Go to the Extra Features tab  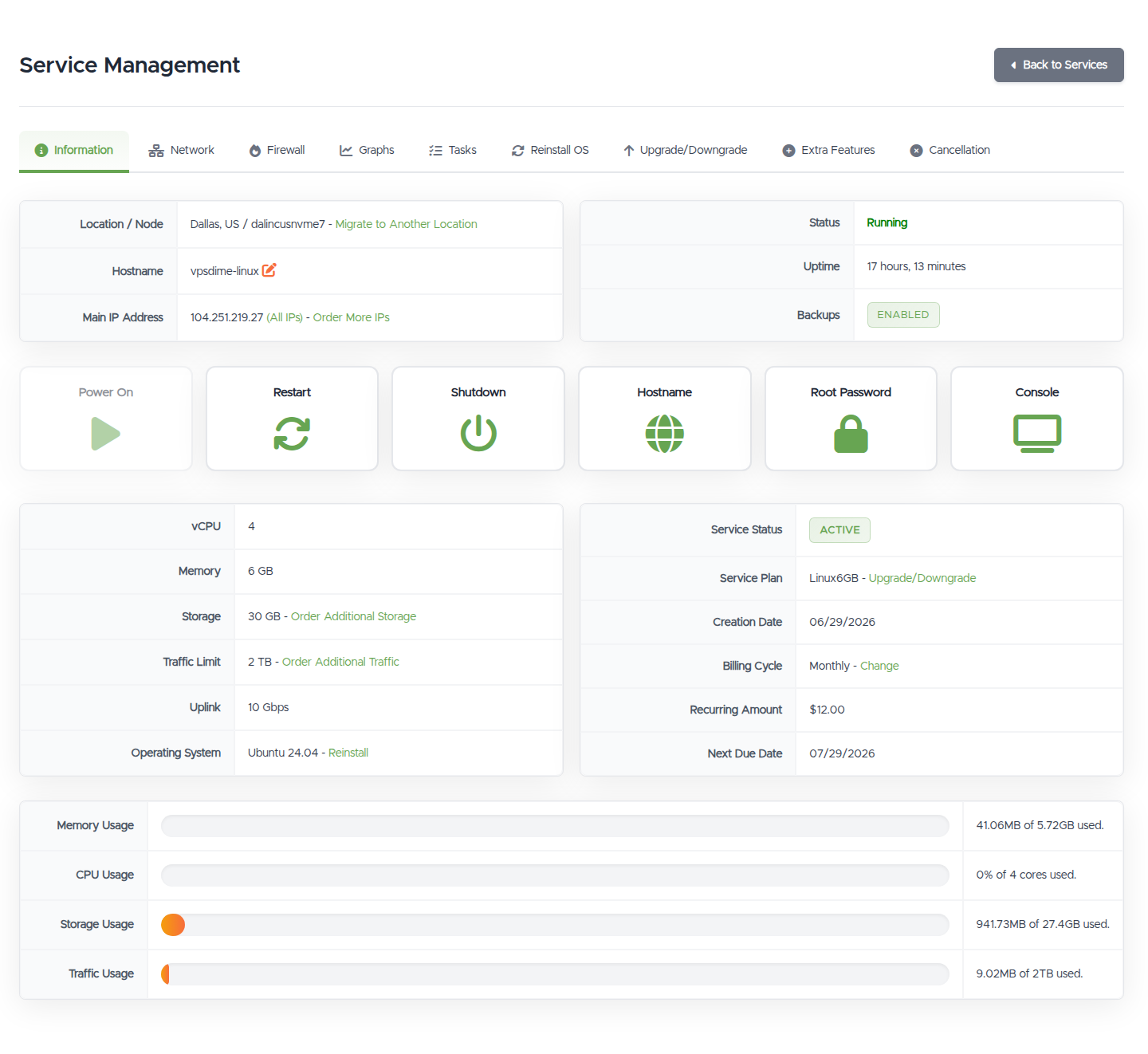click(x=829, y=150)
